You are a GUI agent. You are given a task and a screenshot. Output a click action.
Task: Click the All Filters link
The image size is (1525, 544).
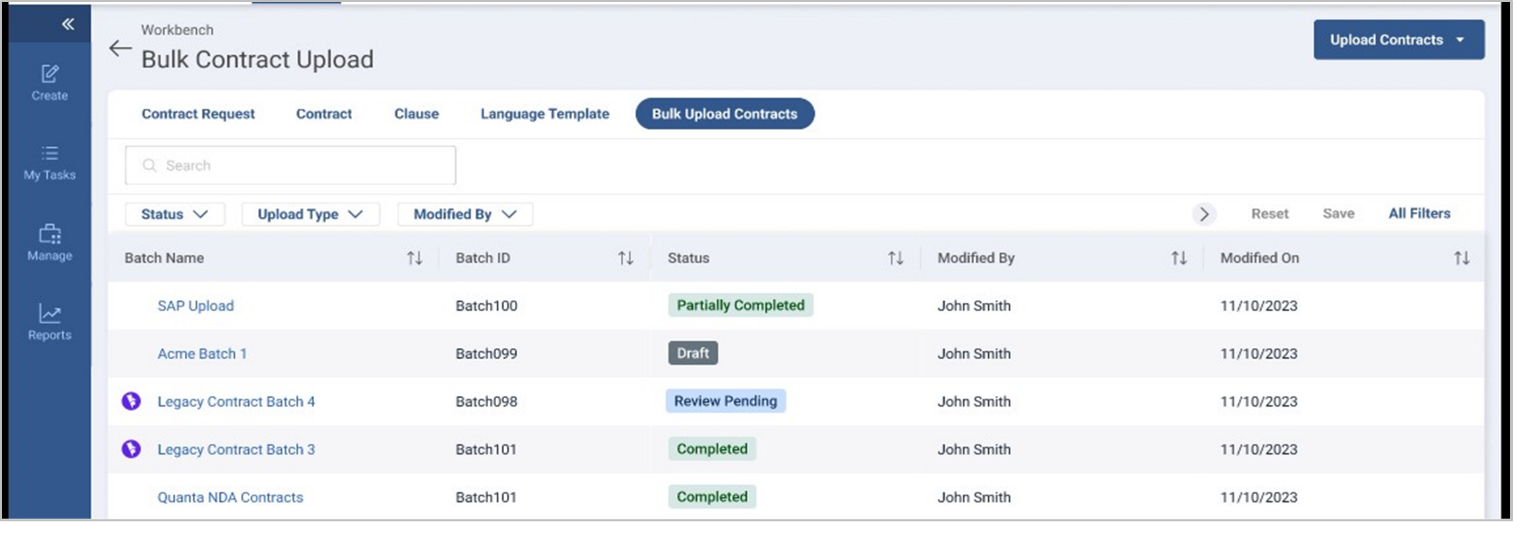tap(1419, 213)
